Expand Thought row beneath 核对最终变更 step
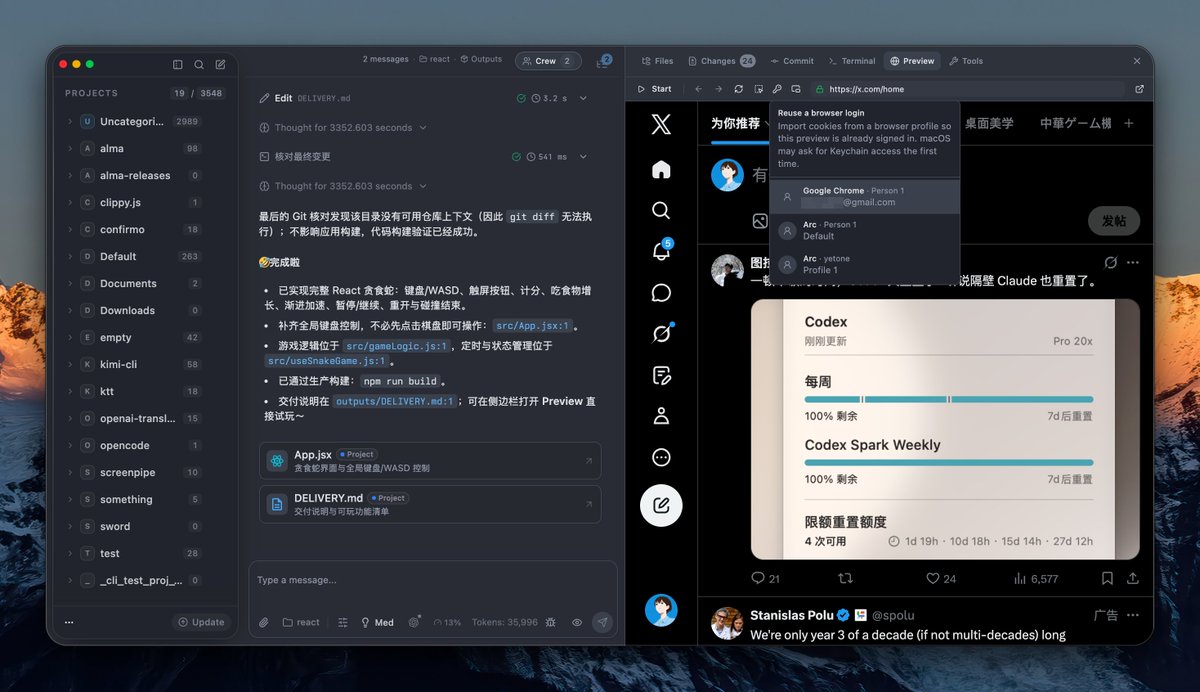The height and width of the screenshot is (692, 1200). (x=343, y=186)
